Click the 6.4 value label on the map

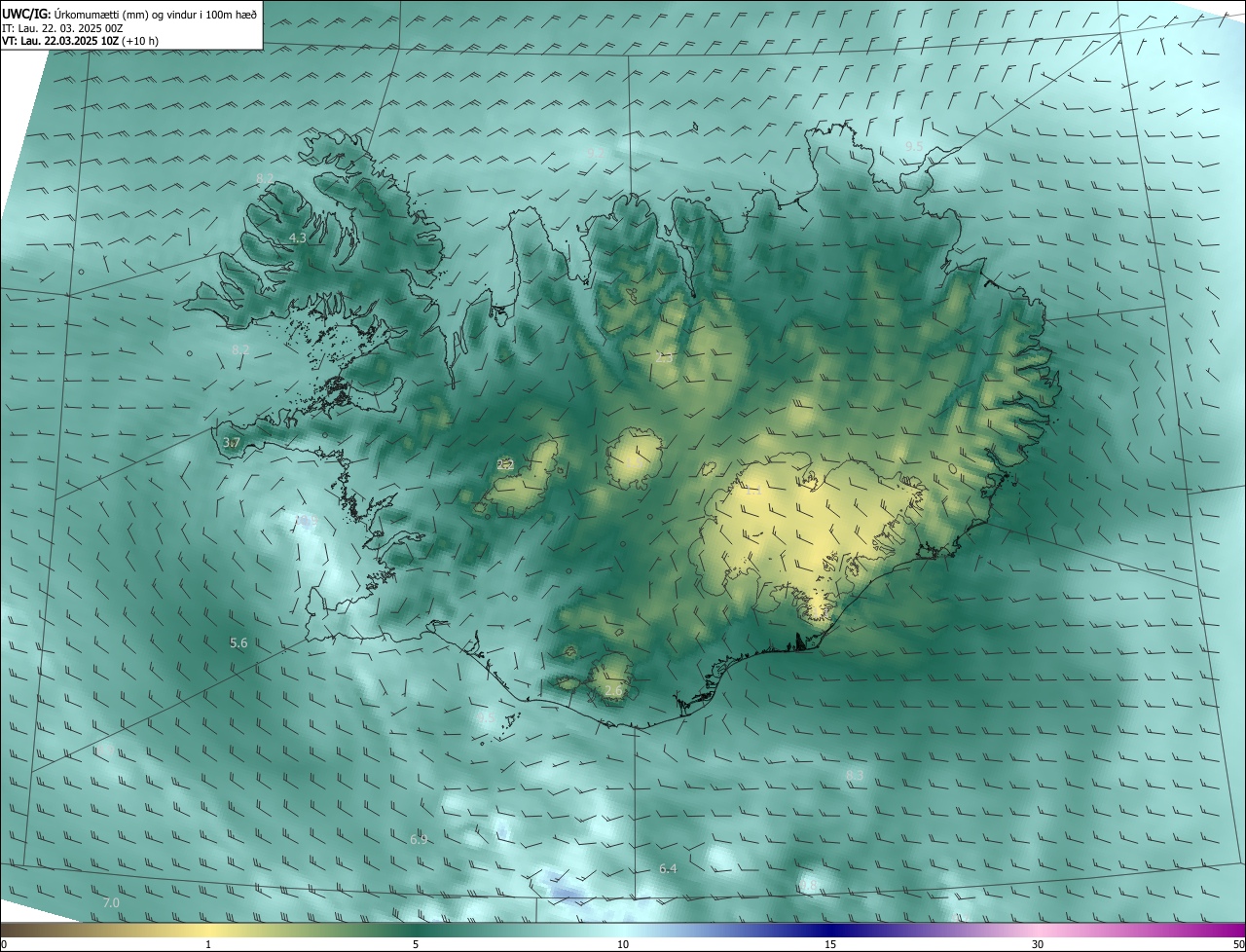pos(668,868)
